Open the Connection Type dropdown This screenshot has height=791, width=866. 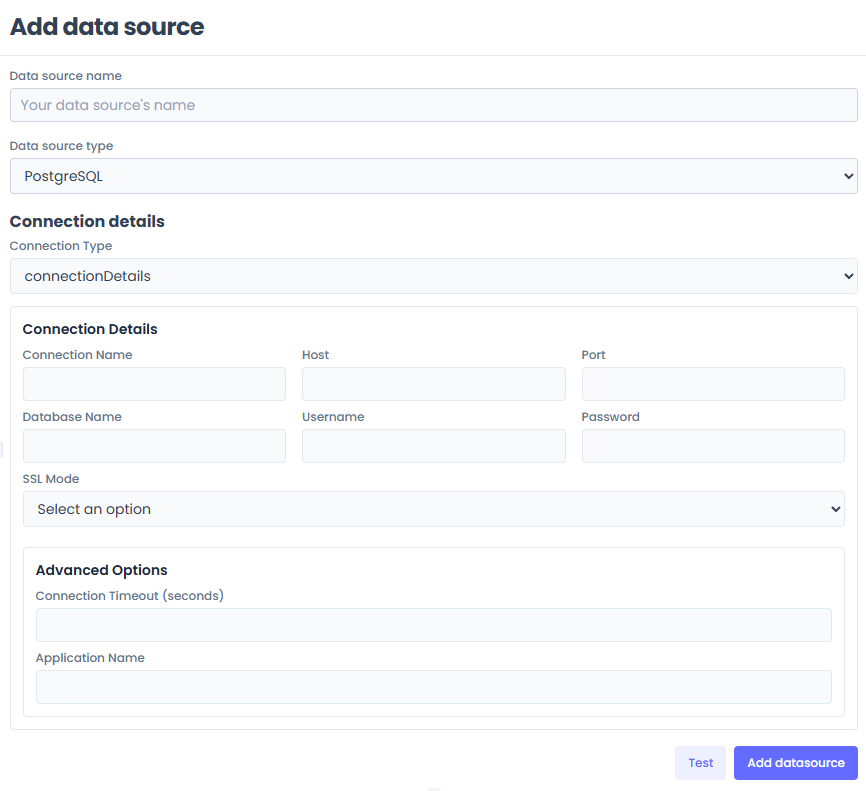433,276
